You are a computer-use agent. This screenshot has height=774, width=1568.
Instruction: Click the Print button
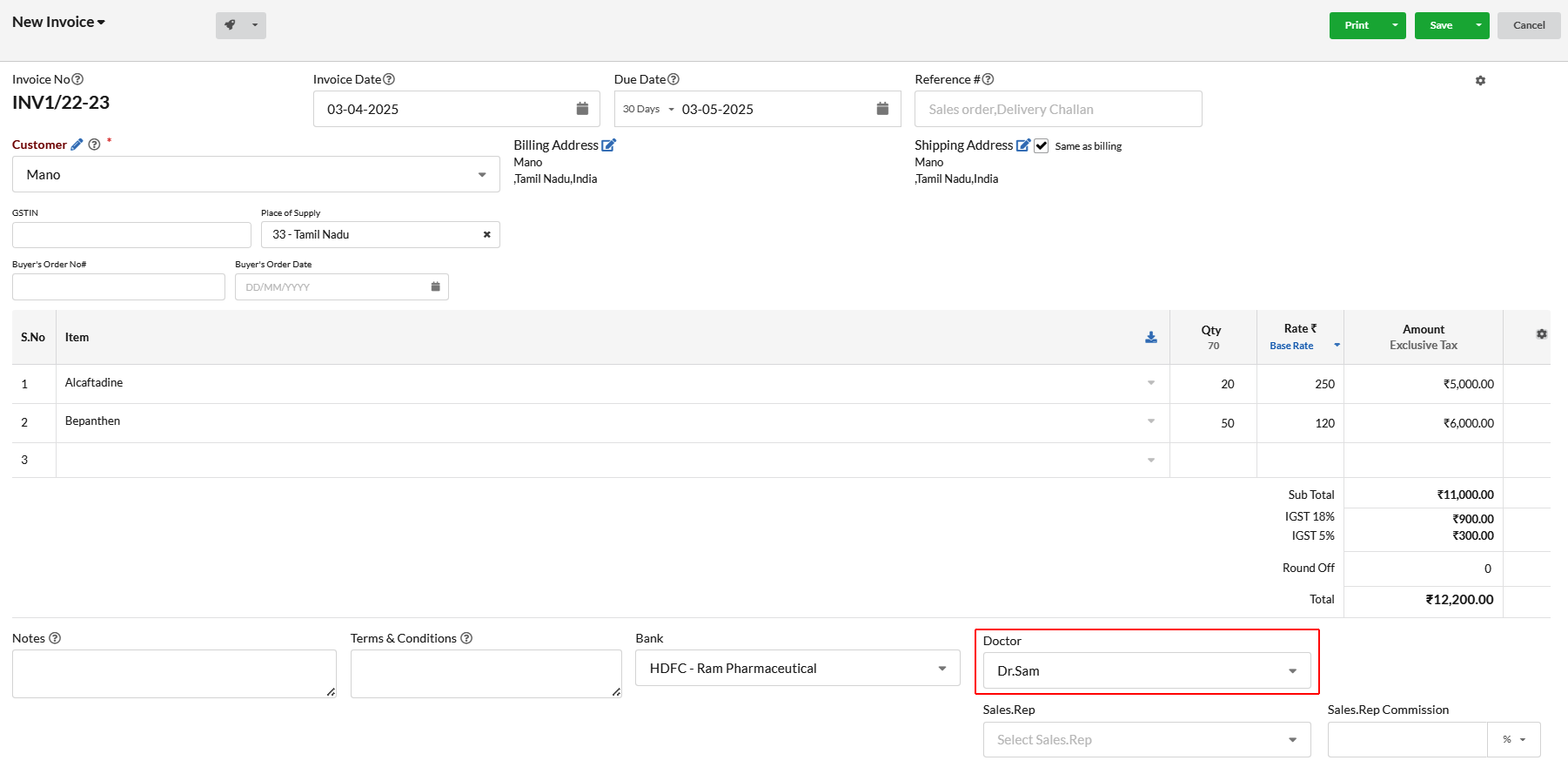pos(1357,25)
